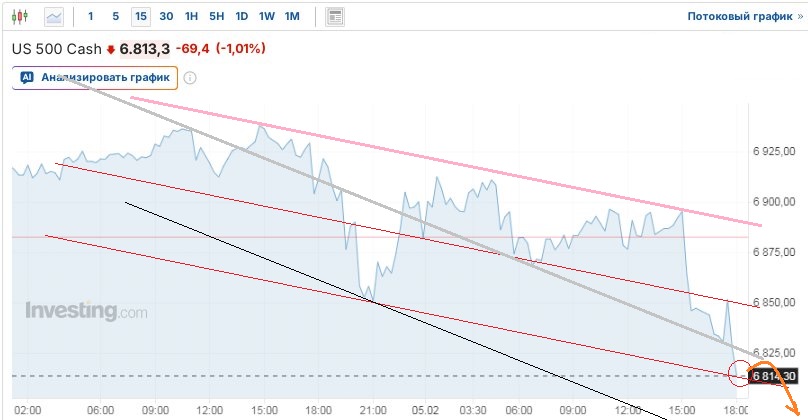Click the red down arrow price indicator
Viewport: 808px width, 420px height.
click(x=112, y=49)
